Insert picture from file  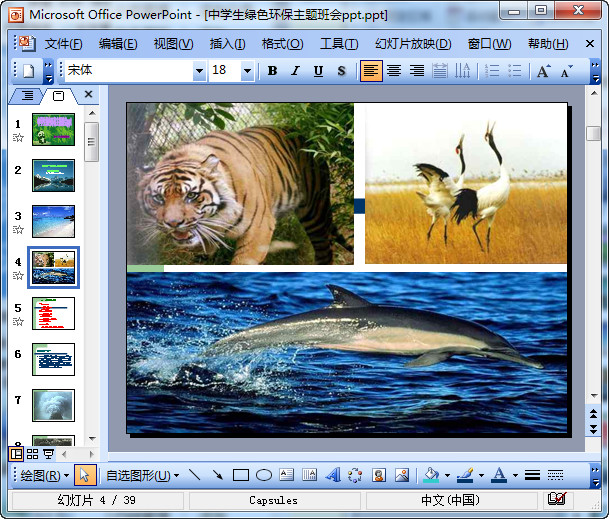[402, 475]
